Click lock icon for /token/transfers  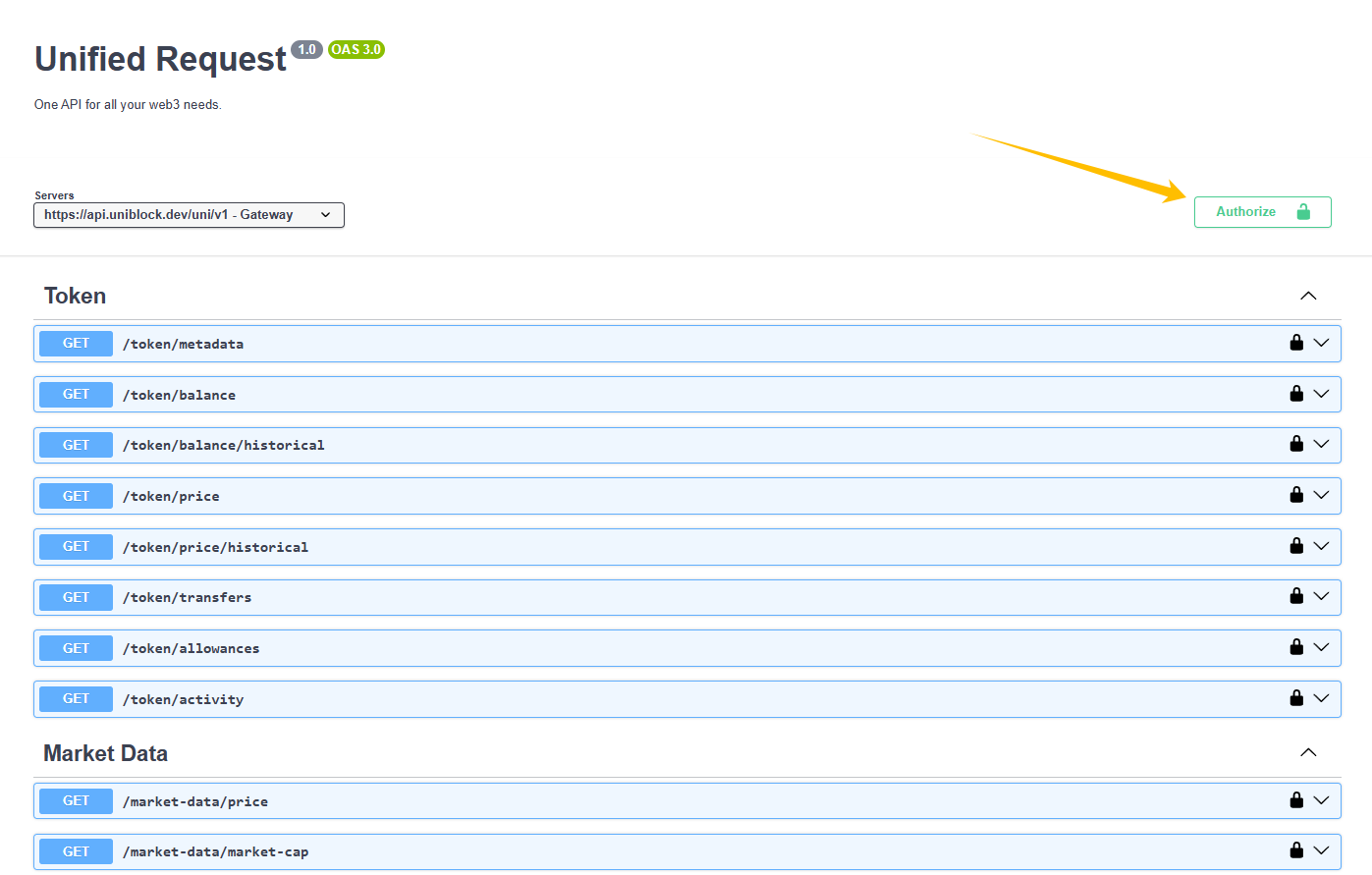(x=1296, y=596)
